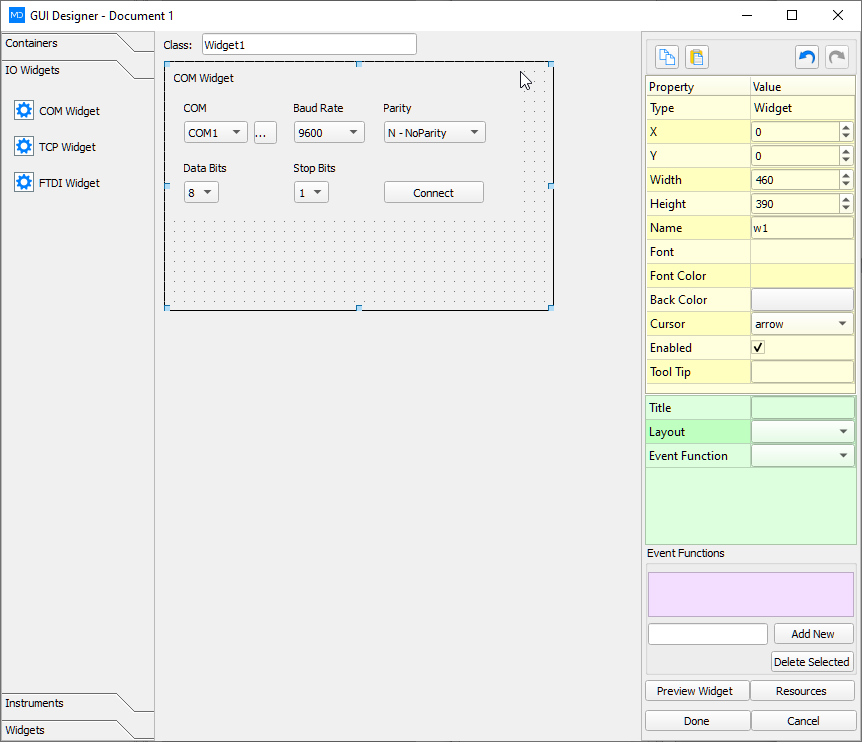Increase the Width value with up arrow

(x=846, y=176)
